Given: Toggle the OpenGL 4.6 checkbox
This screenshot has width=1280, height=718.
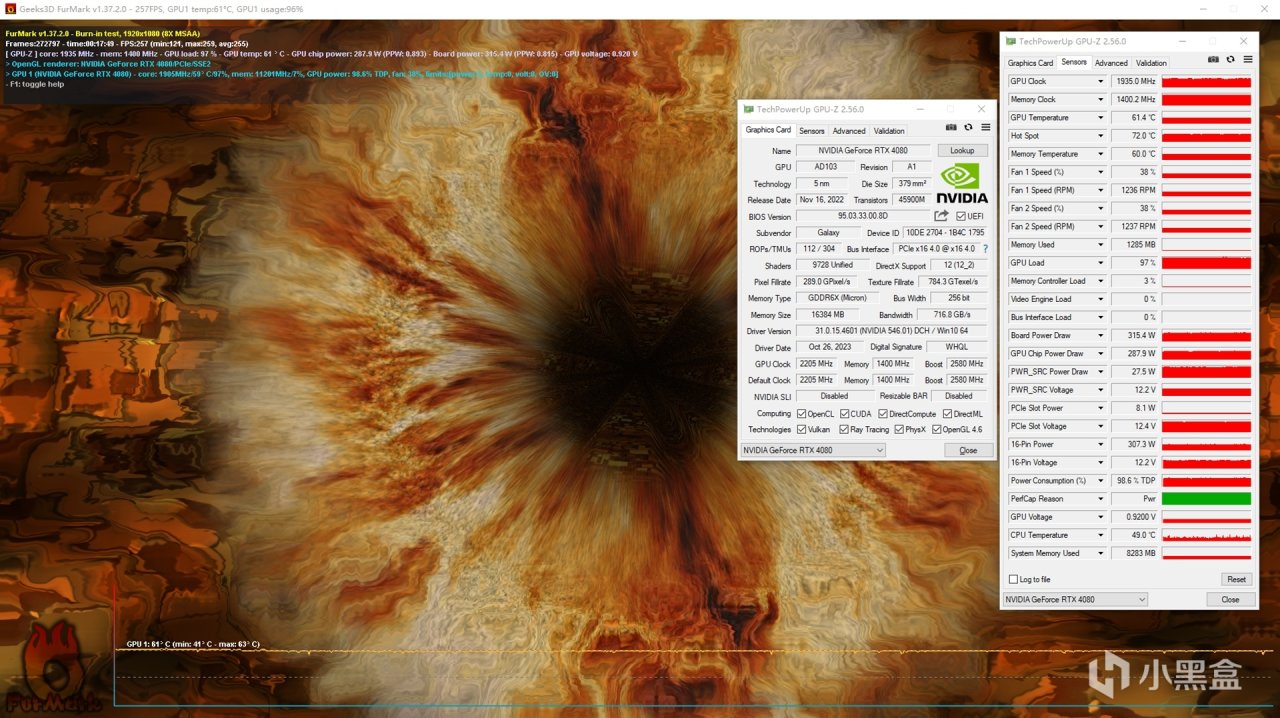Looking at the screenshot, I should [937, 429].
